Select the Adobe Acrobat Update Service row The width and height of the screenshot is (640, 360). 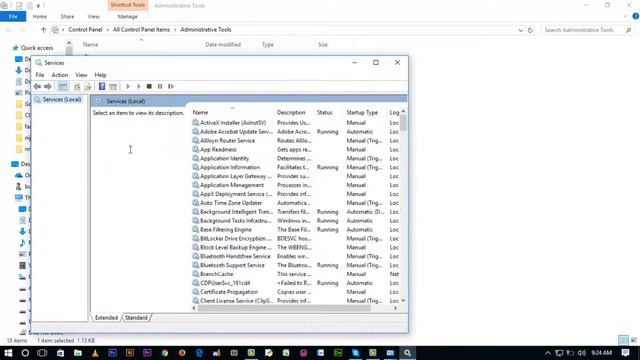point(296,131)
